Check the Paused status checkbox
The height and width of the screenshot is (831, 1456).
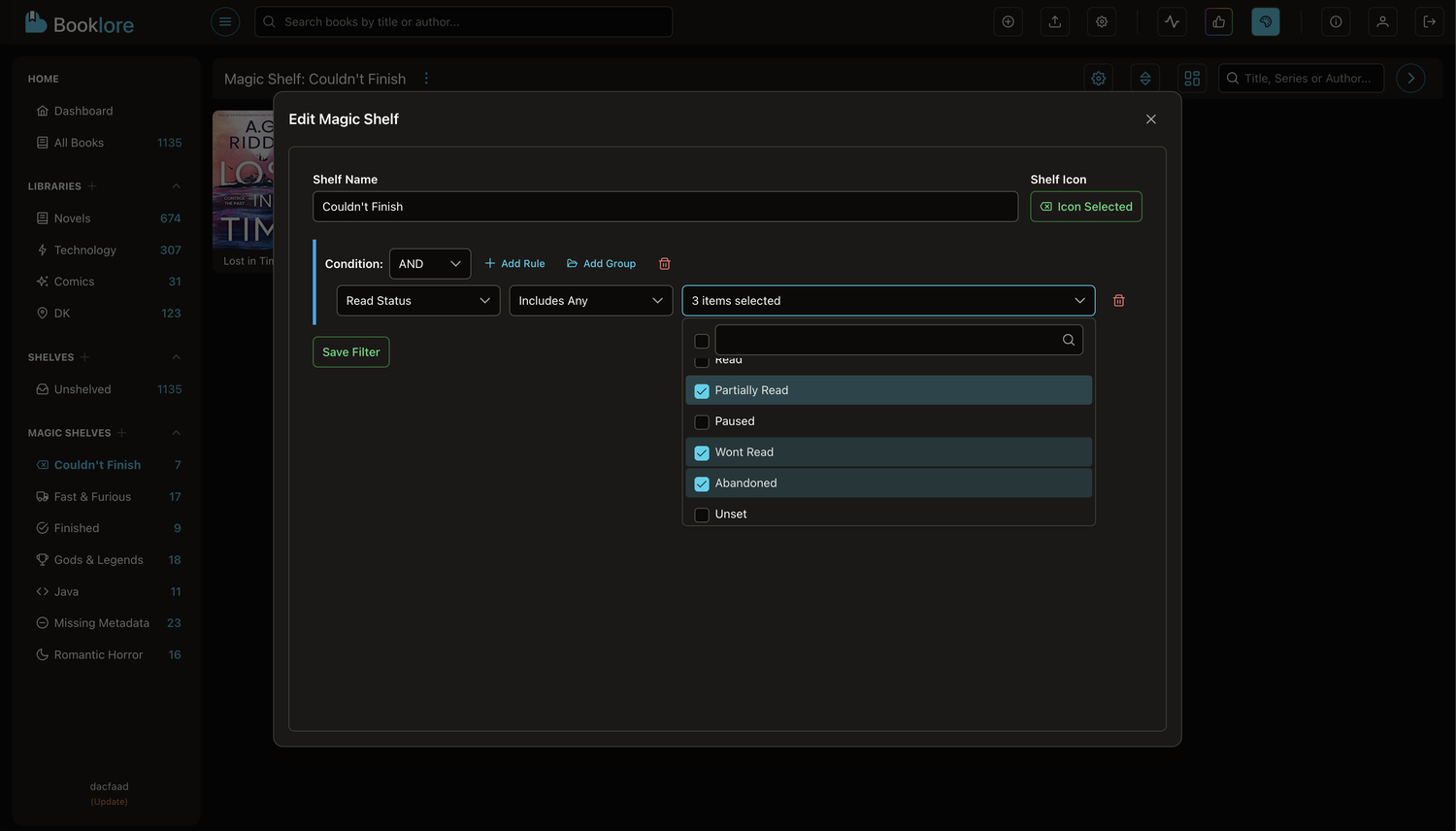tap(702, 422)
